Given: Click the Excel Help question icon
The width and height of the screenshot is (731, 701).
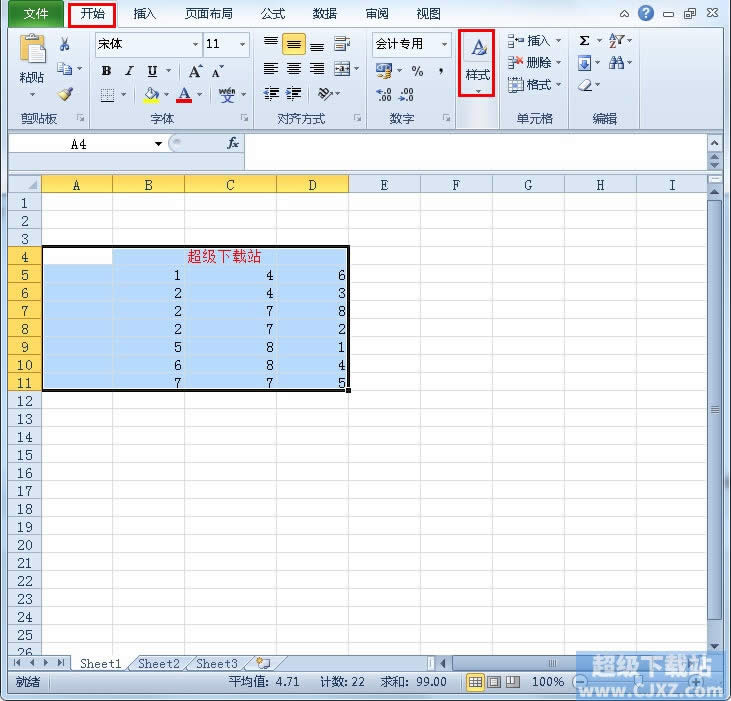Looking at the screenshot, I should (646, 13).
